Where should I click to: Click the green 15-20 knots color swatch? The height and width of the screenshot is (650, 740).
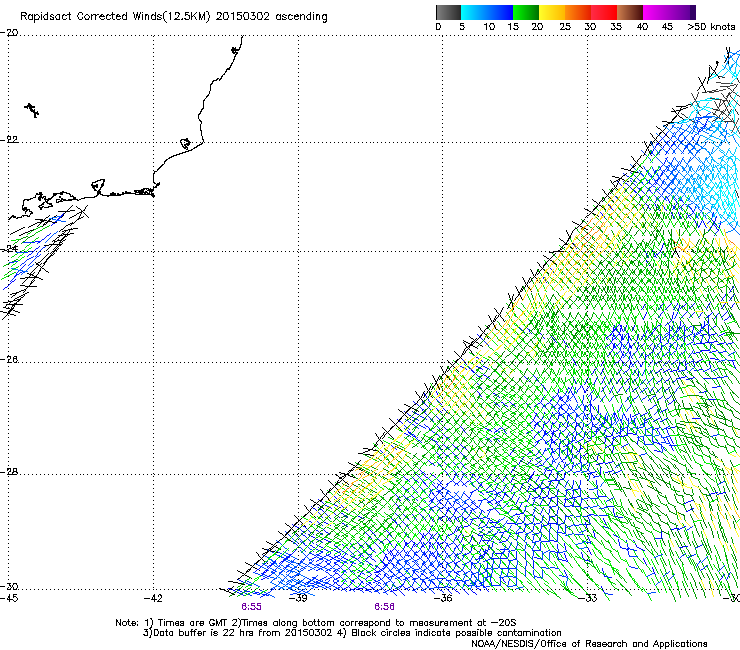coord(526,12)
